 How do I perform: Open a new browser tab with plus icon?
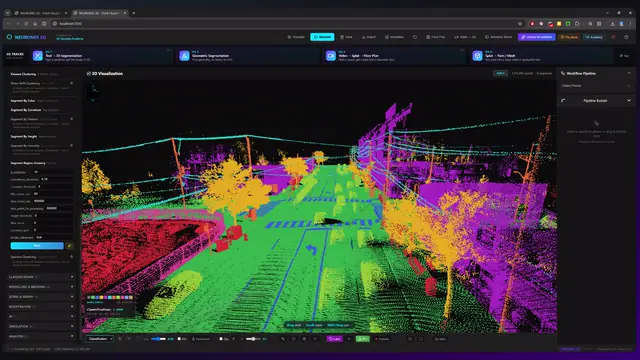click(x=133, y=13)
